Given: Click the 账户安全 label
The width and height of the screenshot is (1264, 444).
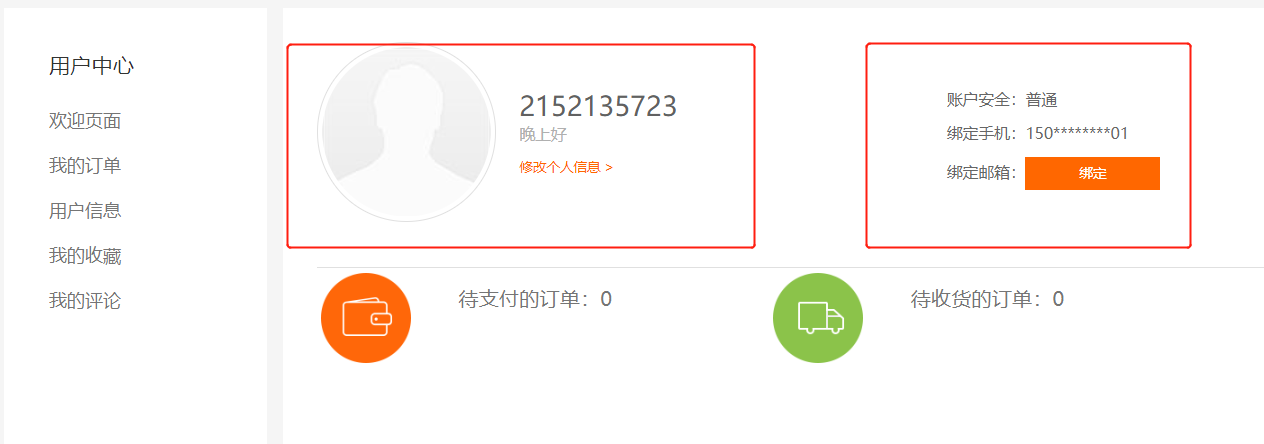Looking at the screenshot, I should tap(982, 100).
